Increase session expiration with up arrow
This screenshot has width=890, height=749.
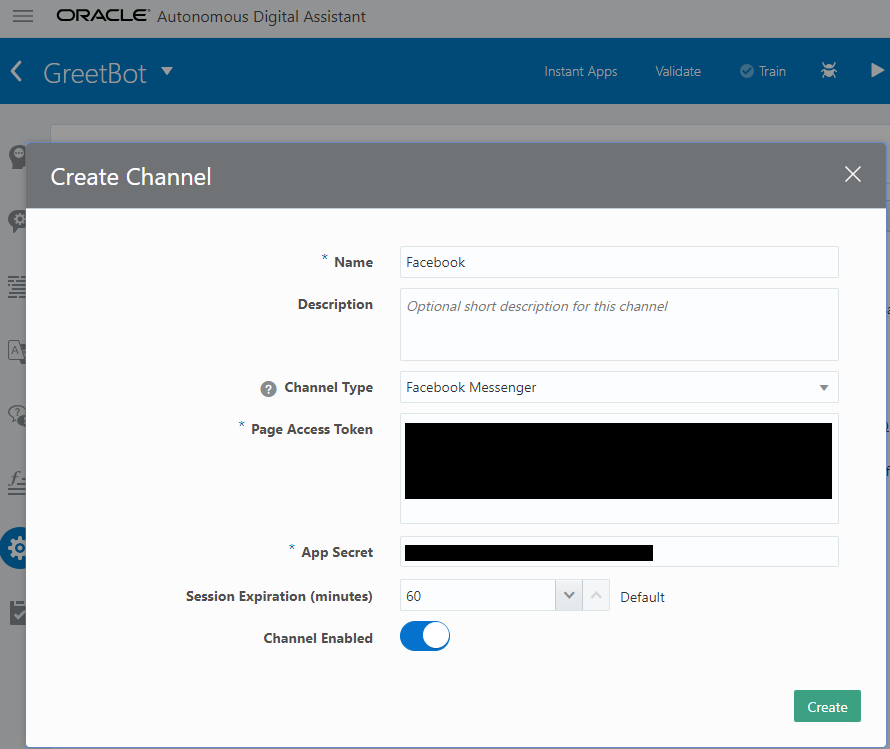pos(596,595)
